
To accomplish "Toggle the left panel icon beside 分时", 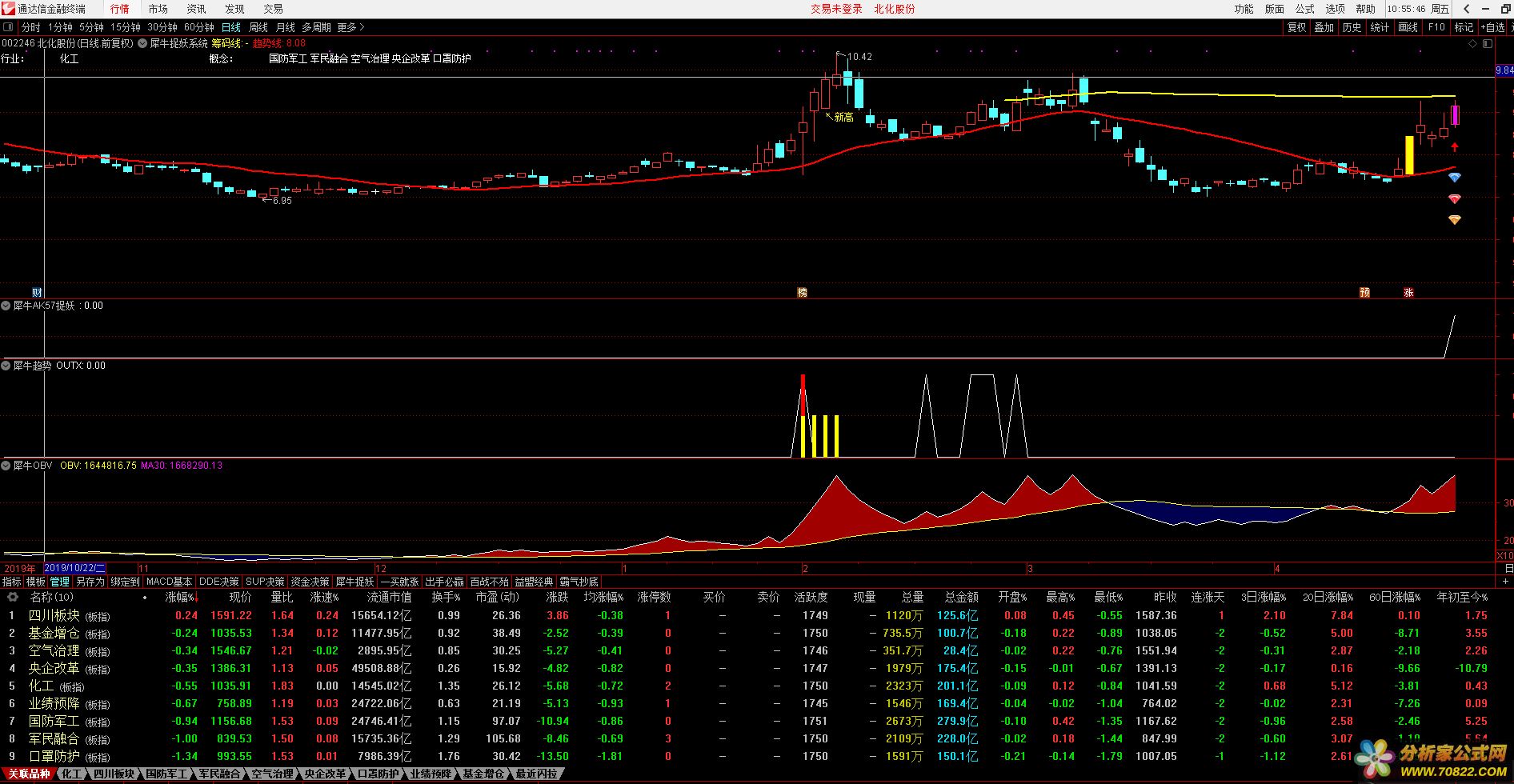I will pos(9,27).
